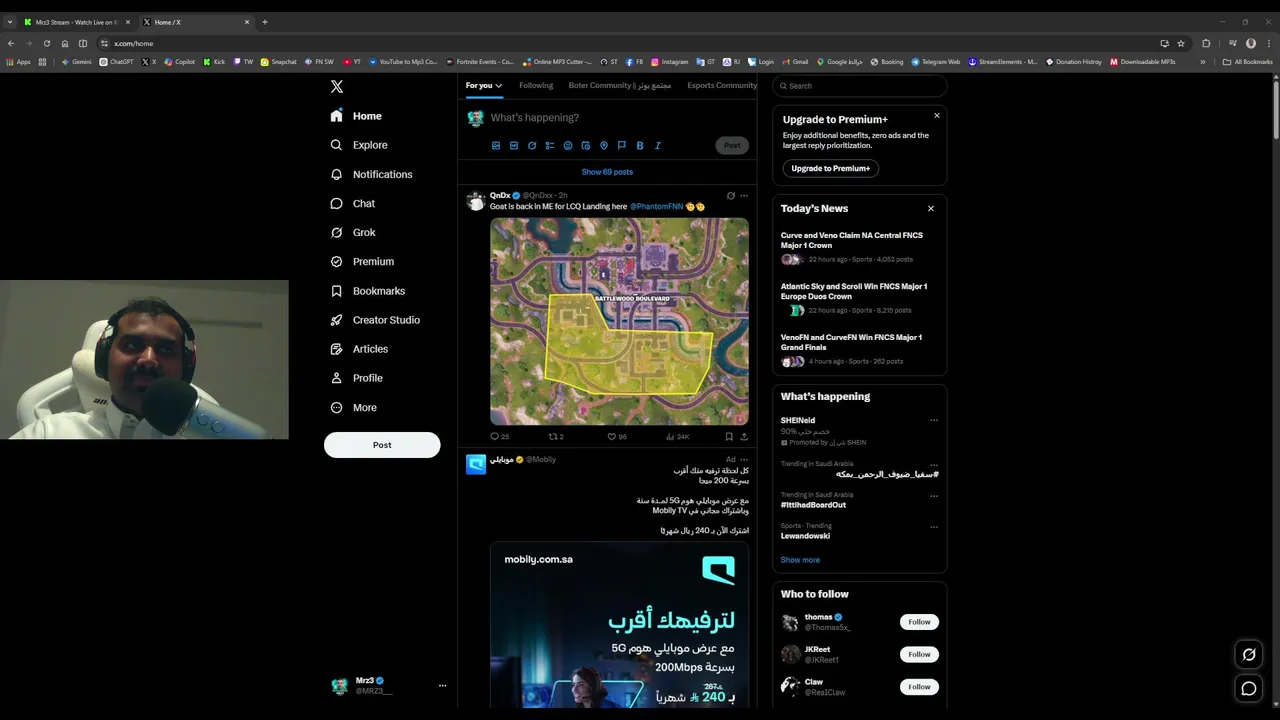Expand the More sidebar menu

[353, 407]
